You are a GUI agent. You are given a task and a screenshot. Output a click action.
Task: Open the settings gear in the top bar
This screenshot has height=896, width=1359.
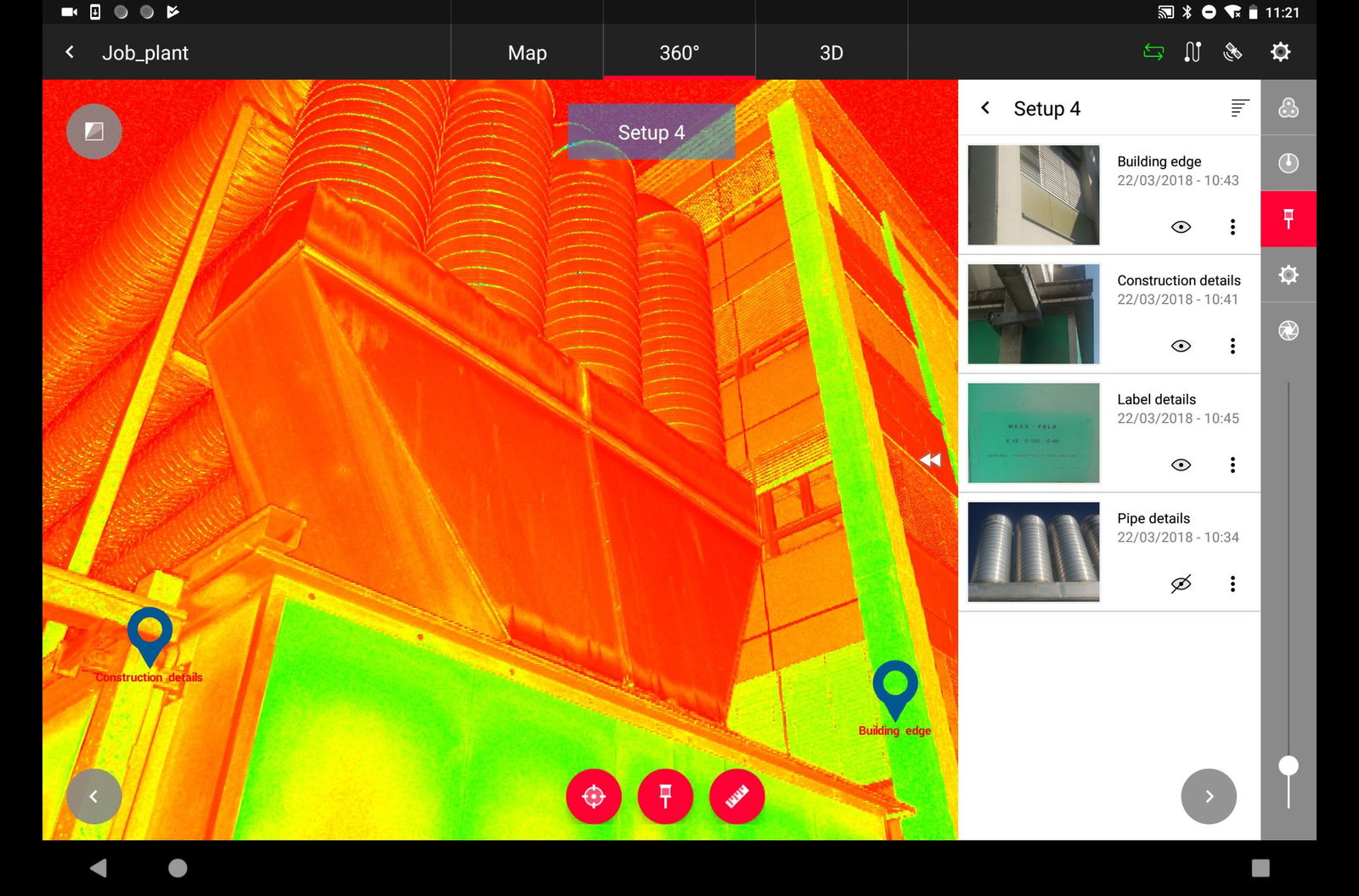(1280, 52)
